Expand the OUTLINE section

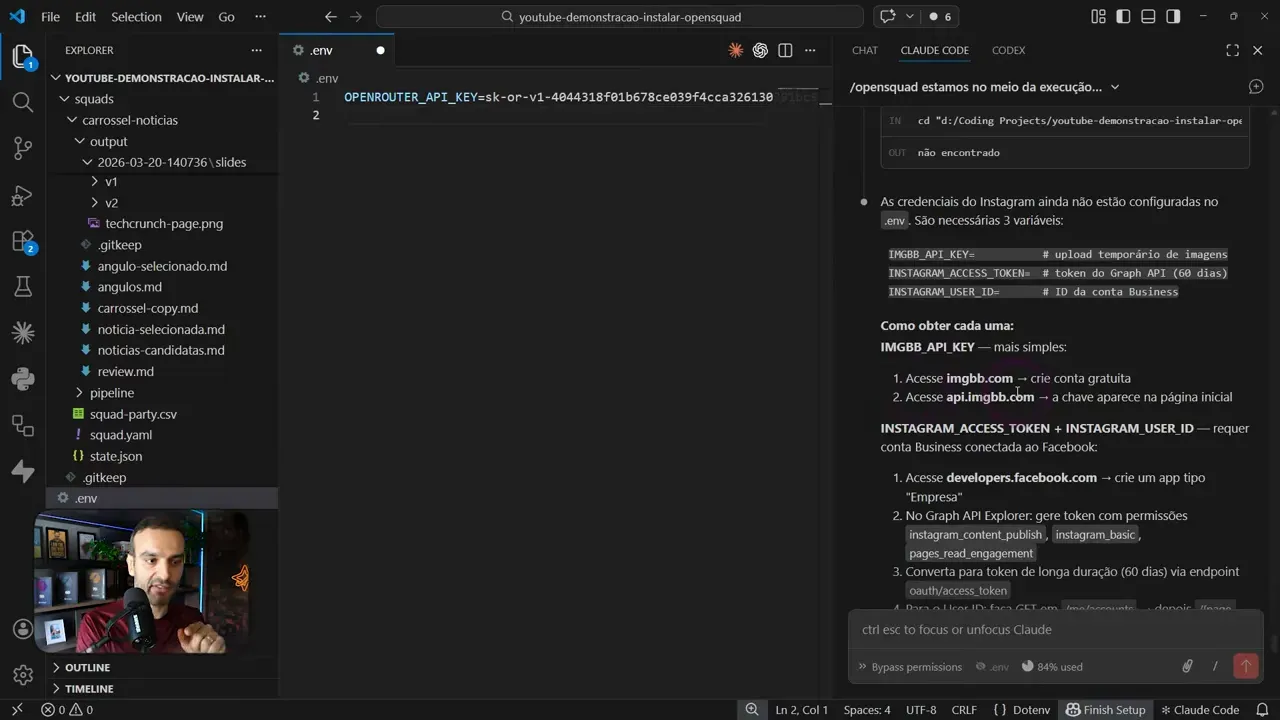[87, 667]
